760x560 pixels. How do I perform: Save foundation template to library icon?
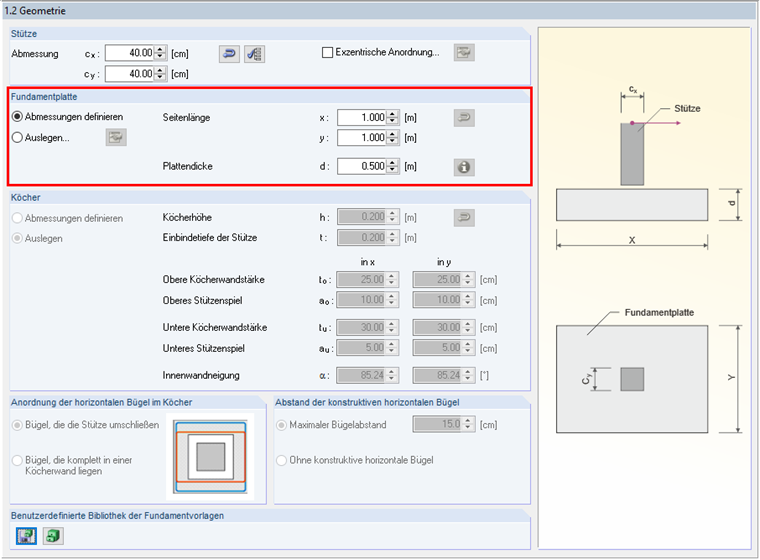tap(26, 536)
